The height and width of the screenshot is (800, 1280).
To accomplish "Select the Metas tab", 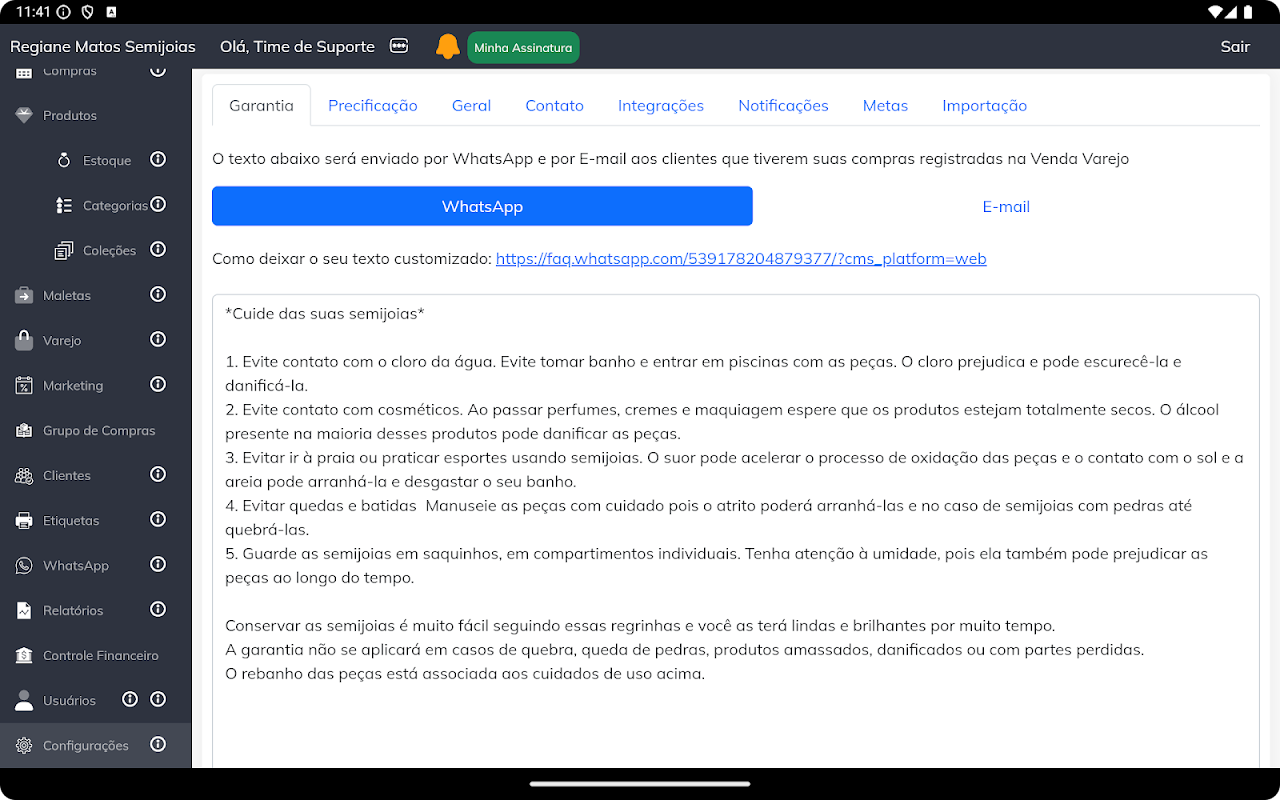I will (885, 105).
